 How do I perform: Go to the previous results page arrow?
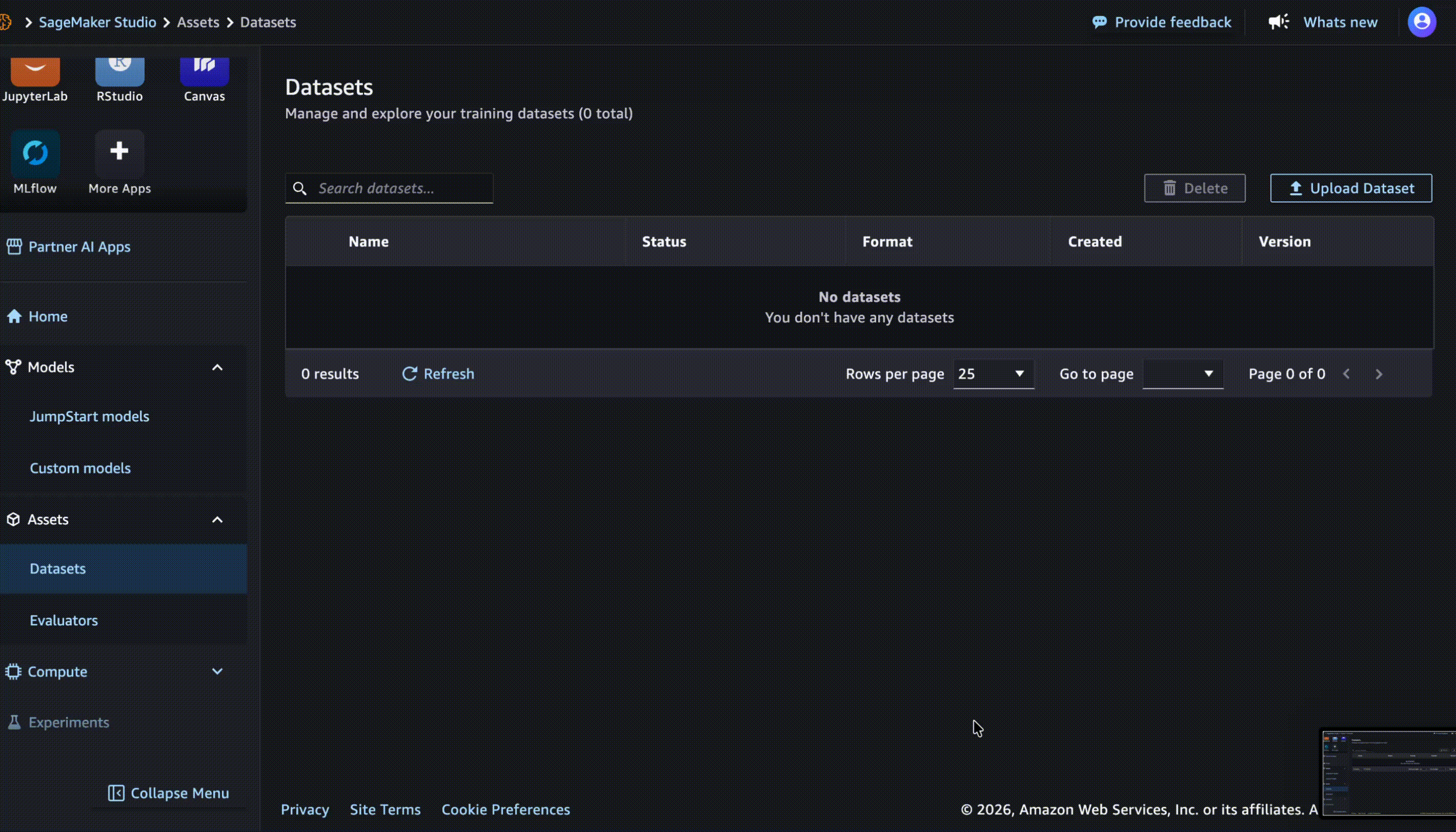pyautogui.click(x=1346, y=374)
